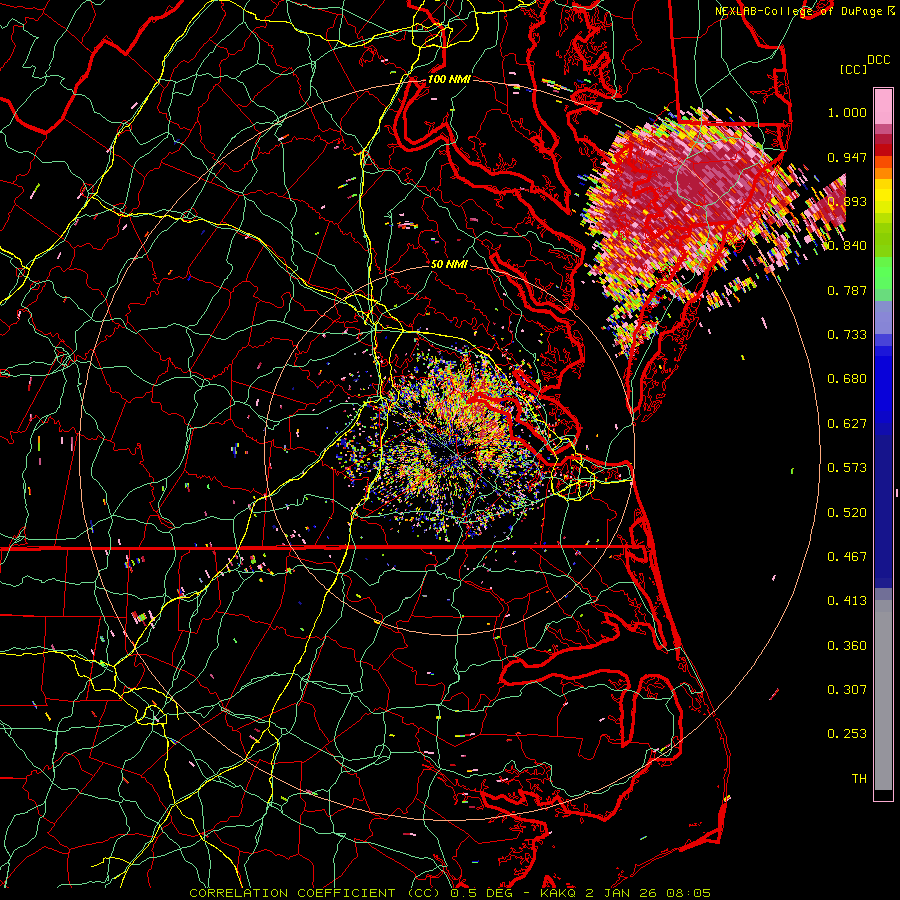Select the 1.000 value on the legend

(x=847, y=112)
